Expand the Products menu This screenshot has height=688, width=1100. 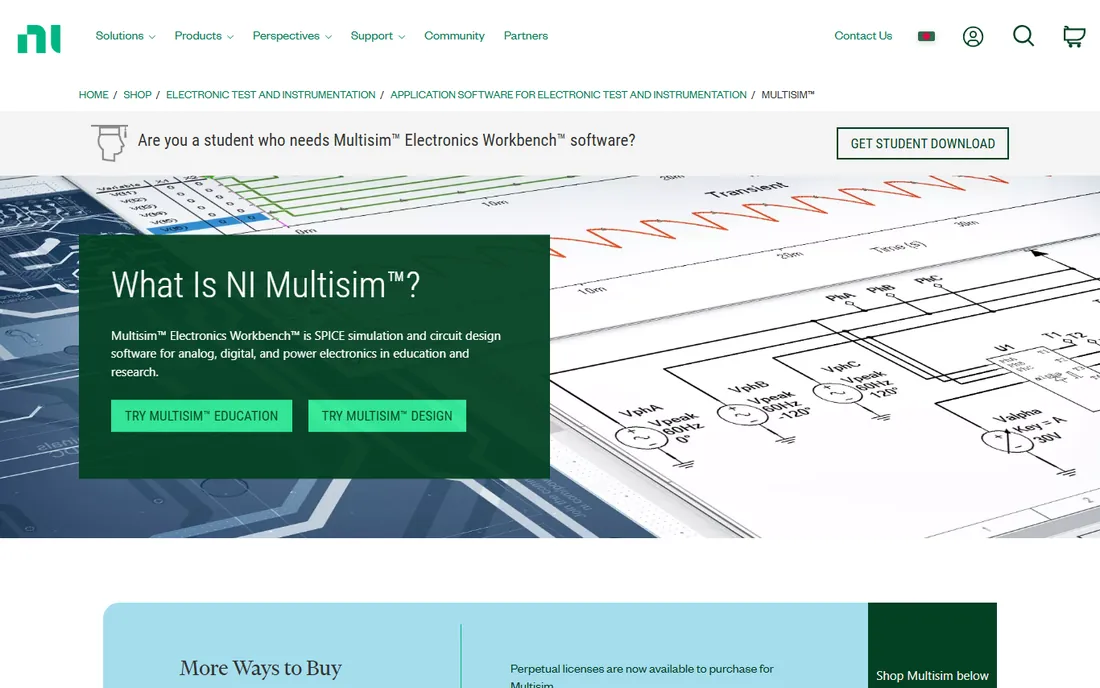pyautogui.click(x=203, y=36)
